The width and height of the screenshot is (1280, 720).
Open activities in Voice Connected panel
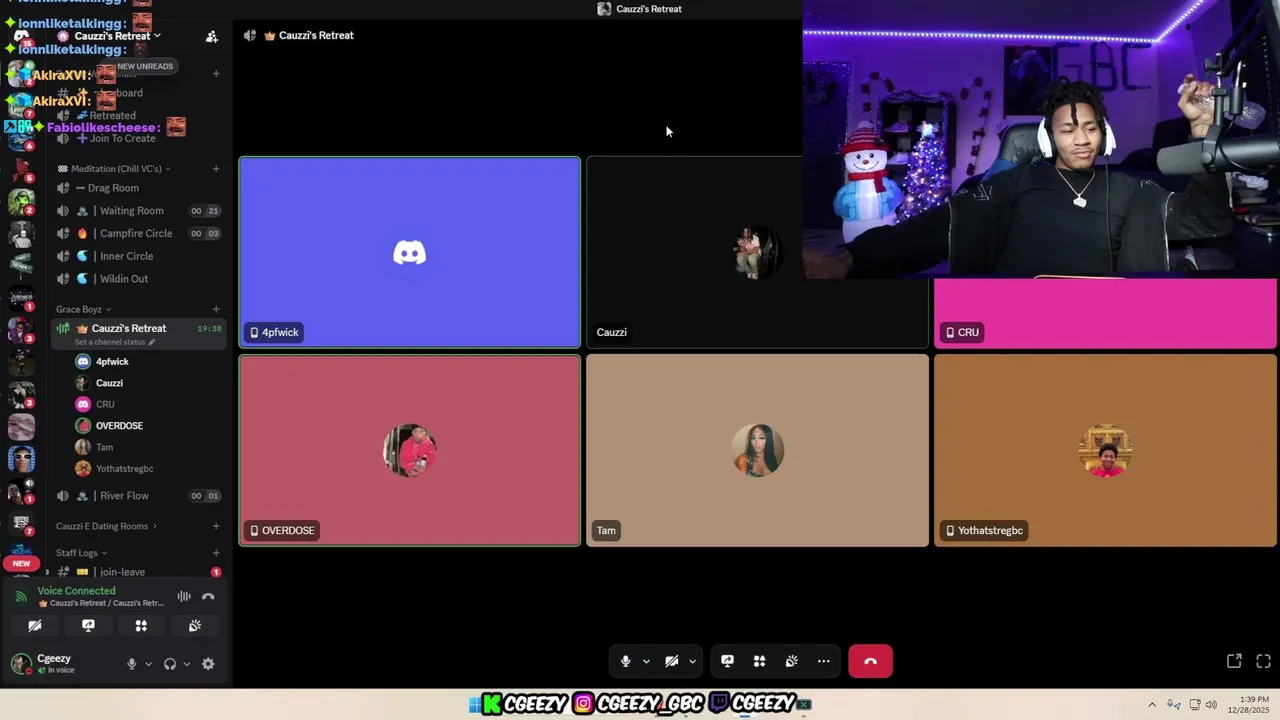(141, 626)
